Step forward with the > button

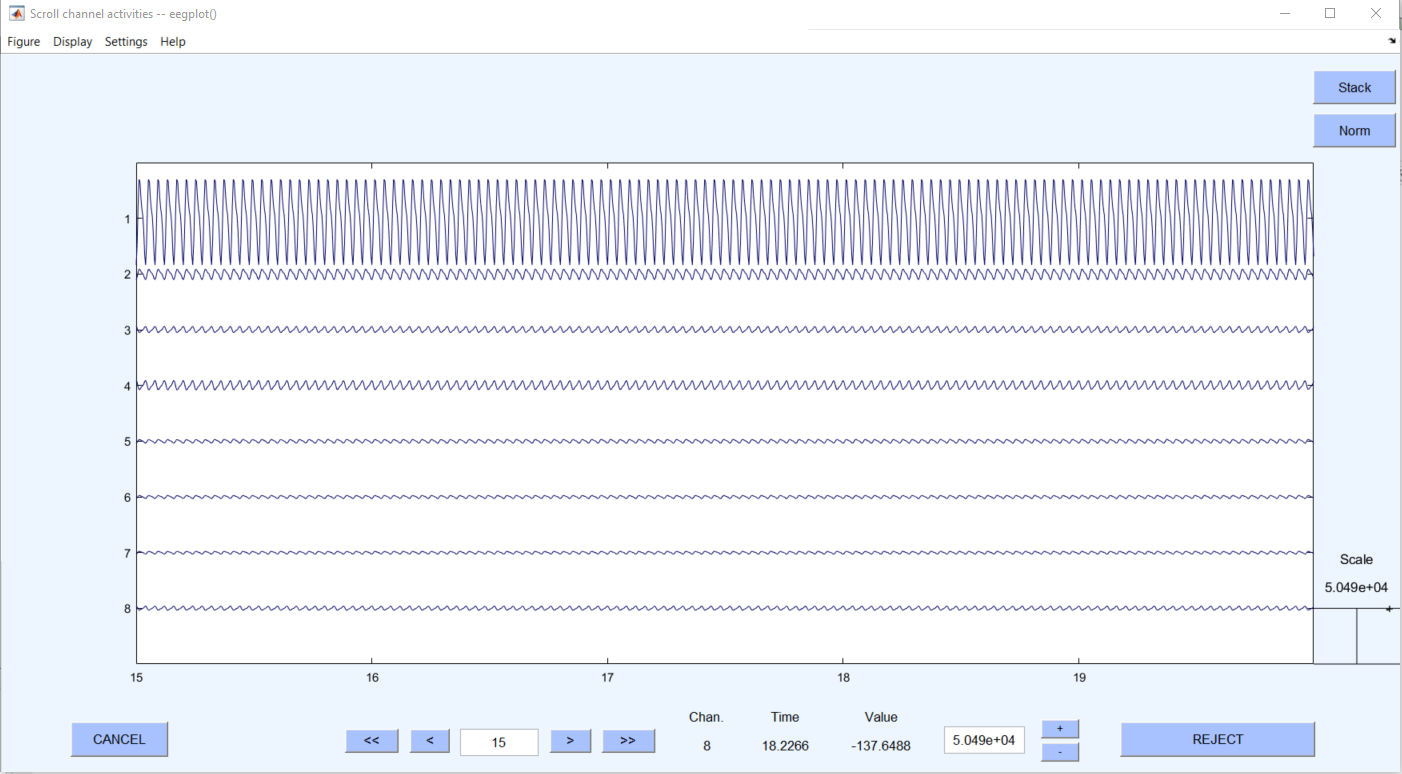click(570, 741)
